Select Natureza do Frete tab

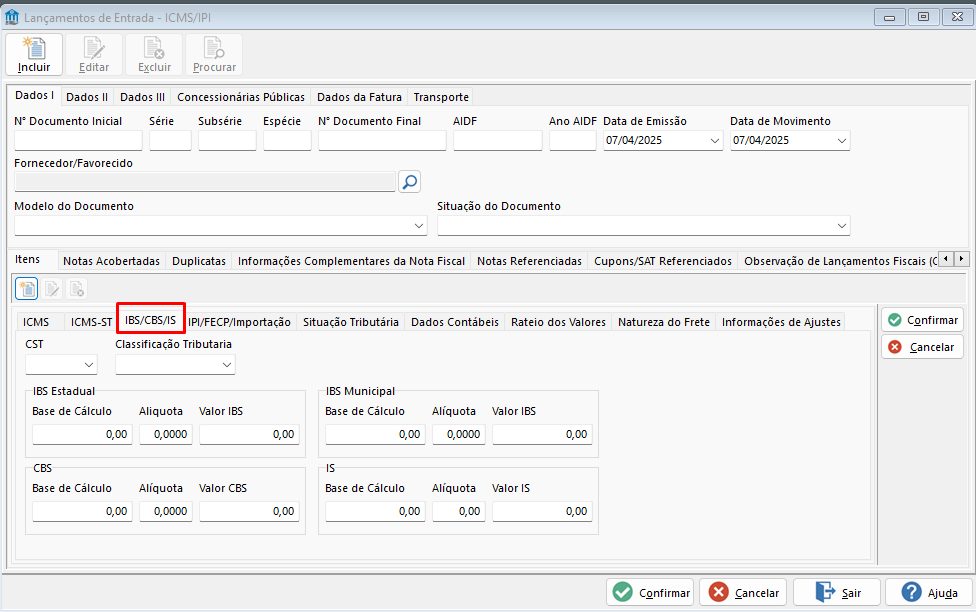(x=664, y=322)
